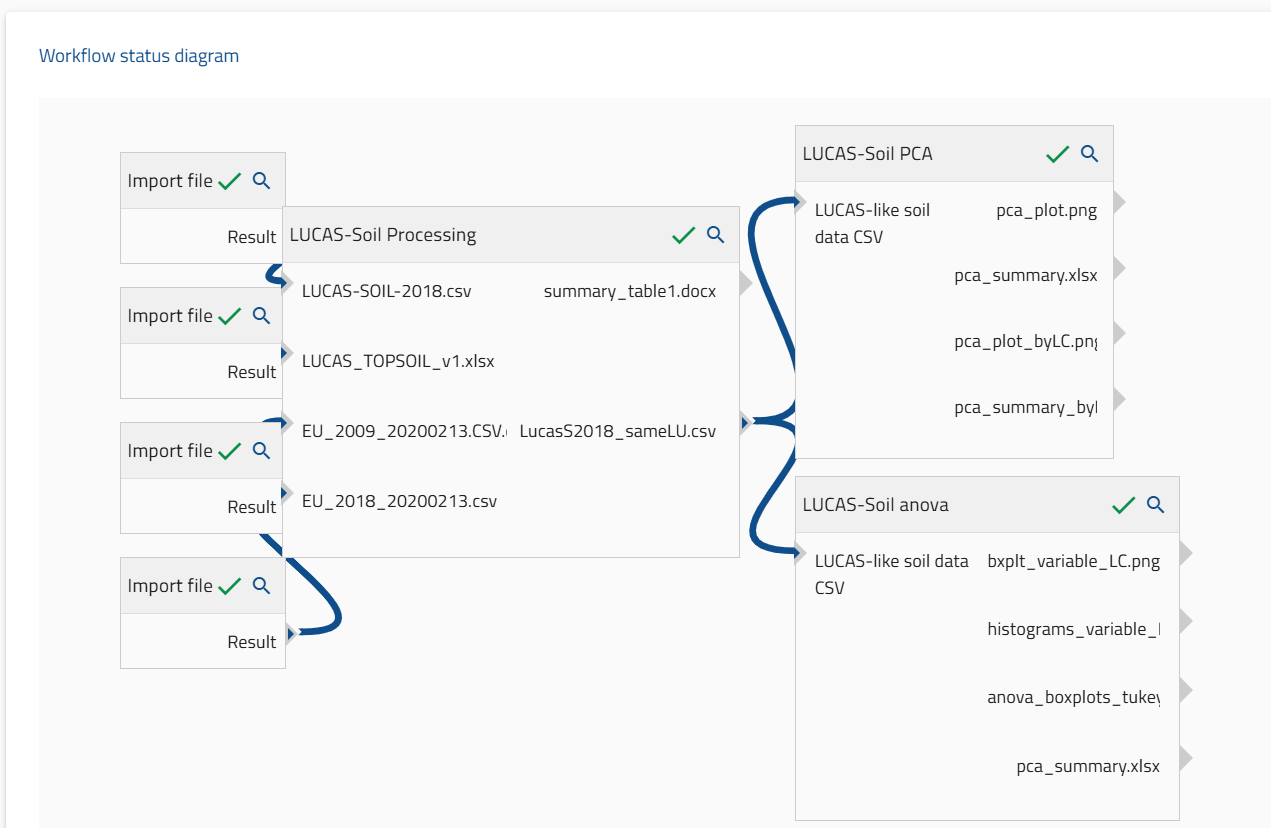Select input port arrow for EU_2018_20200213.csv
This screenshot has width=1271, height=828.
click(x=287, y=491)
